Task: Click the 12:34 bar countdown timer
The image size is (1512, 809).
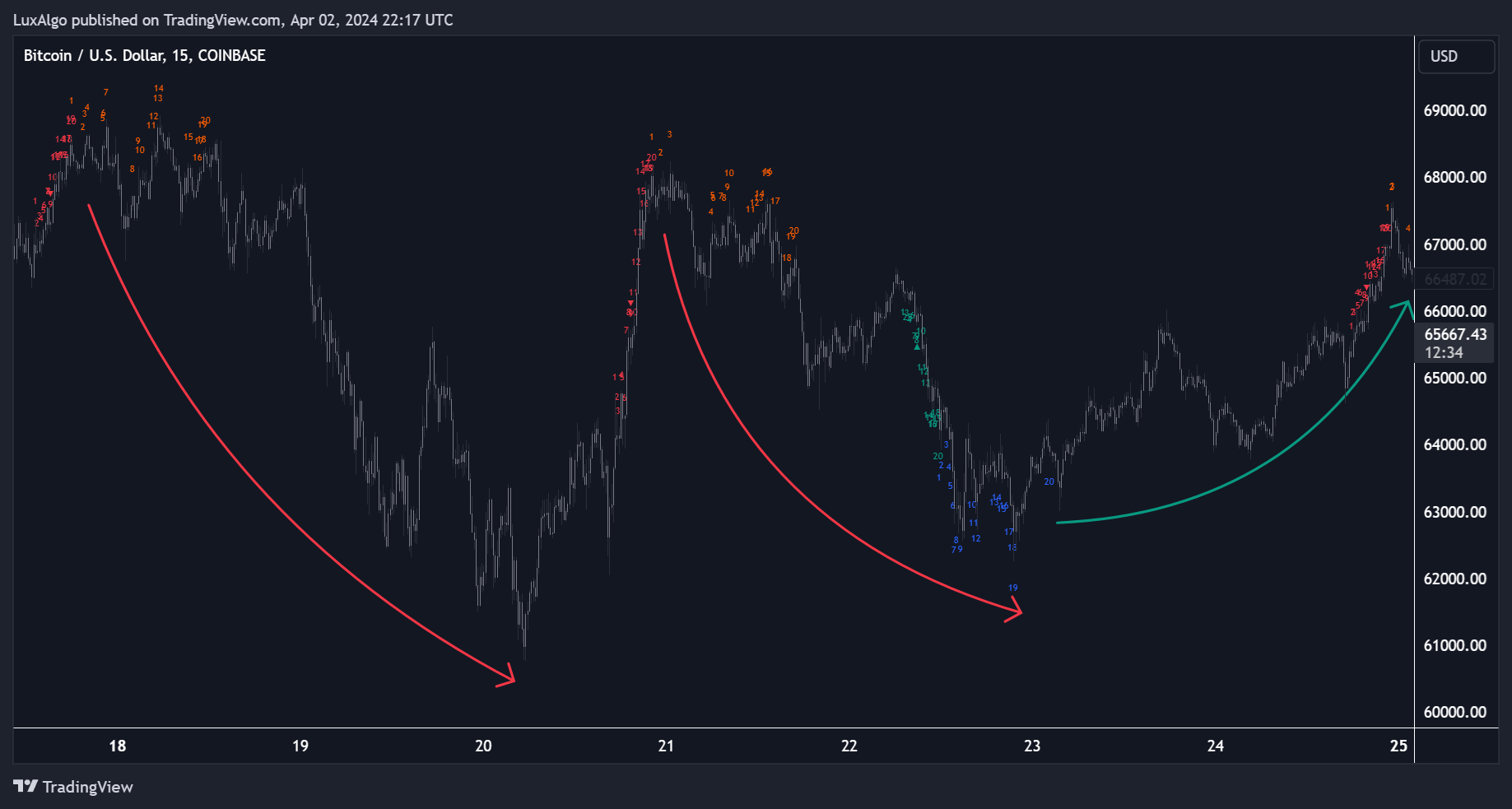Action: (x=1444, y=352)
